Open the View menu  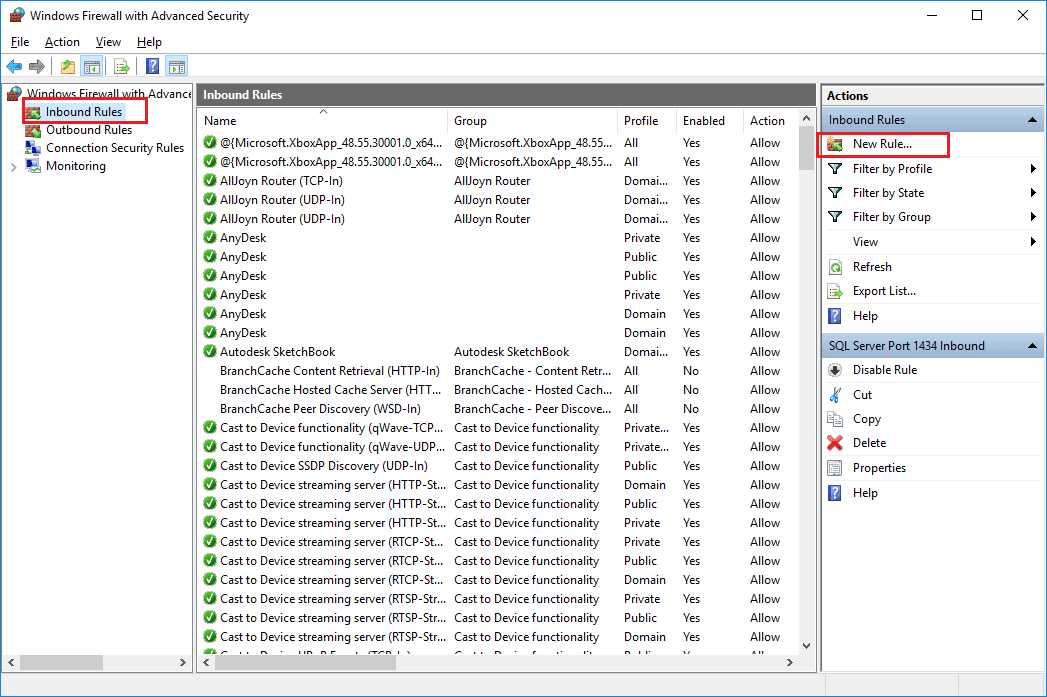[108, 42]
